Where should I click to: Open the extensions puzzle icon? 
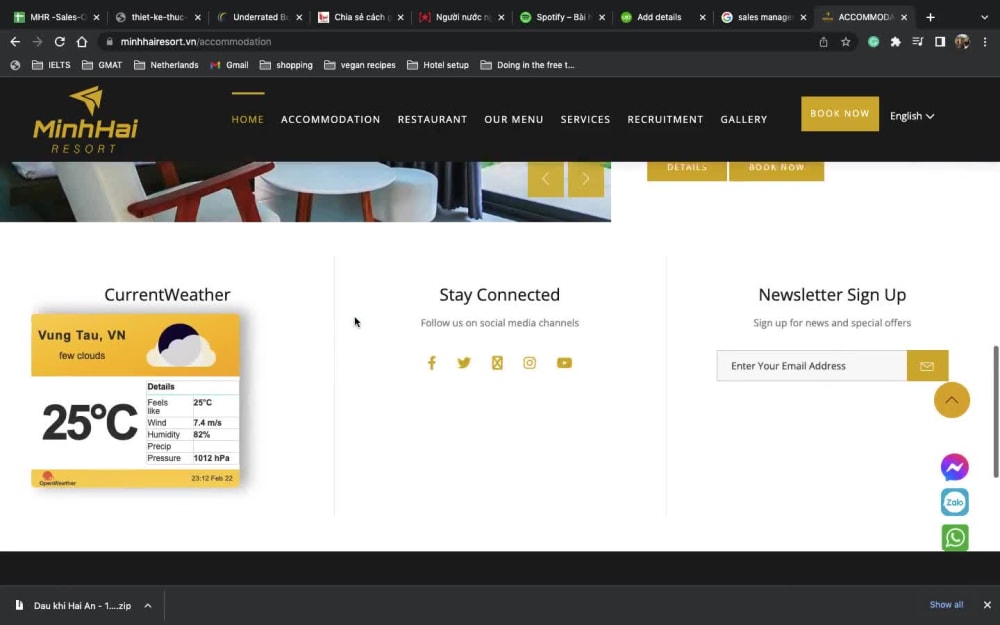pyautogui.click(x=895, y=41)
